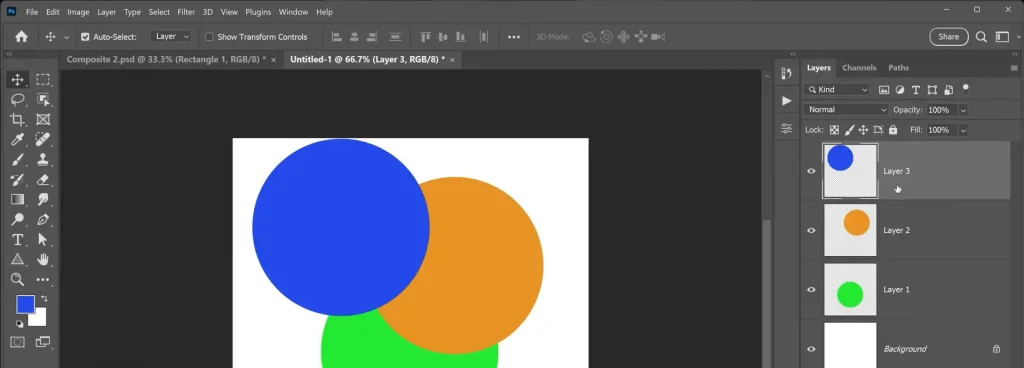Select the Spot Healing Brush tool
Viewport: 1024px width, 368px height.
(43, 140)
